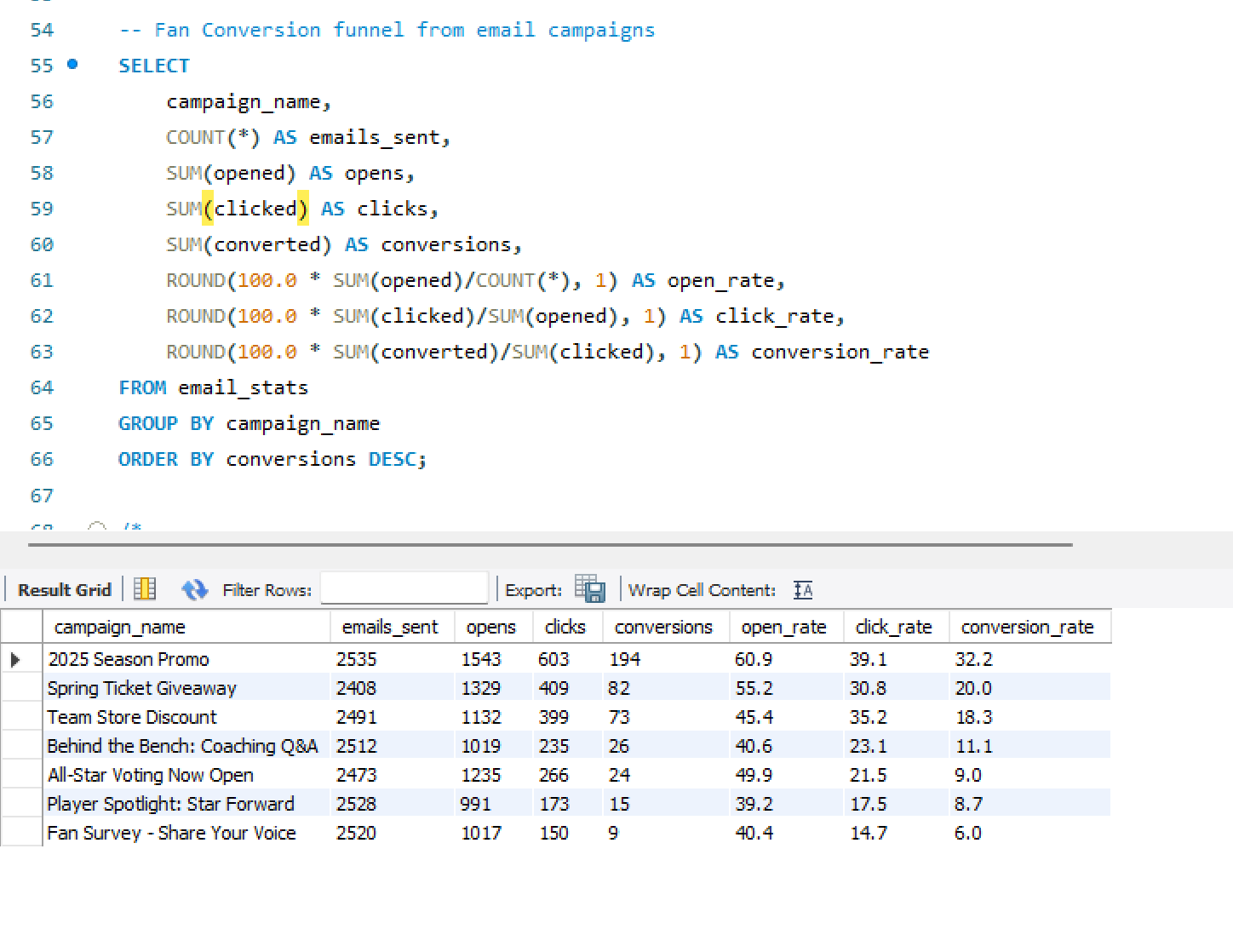Click the Result Grid label

click(65, 590)
